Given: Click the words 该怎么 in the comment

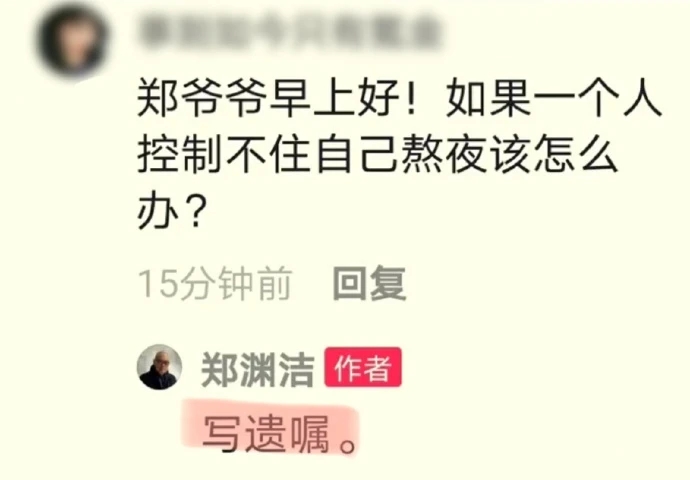Looking at the screenshot, I should click(x=554, y=154).
